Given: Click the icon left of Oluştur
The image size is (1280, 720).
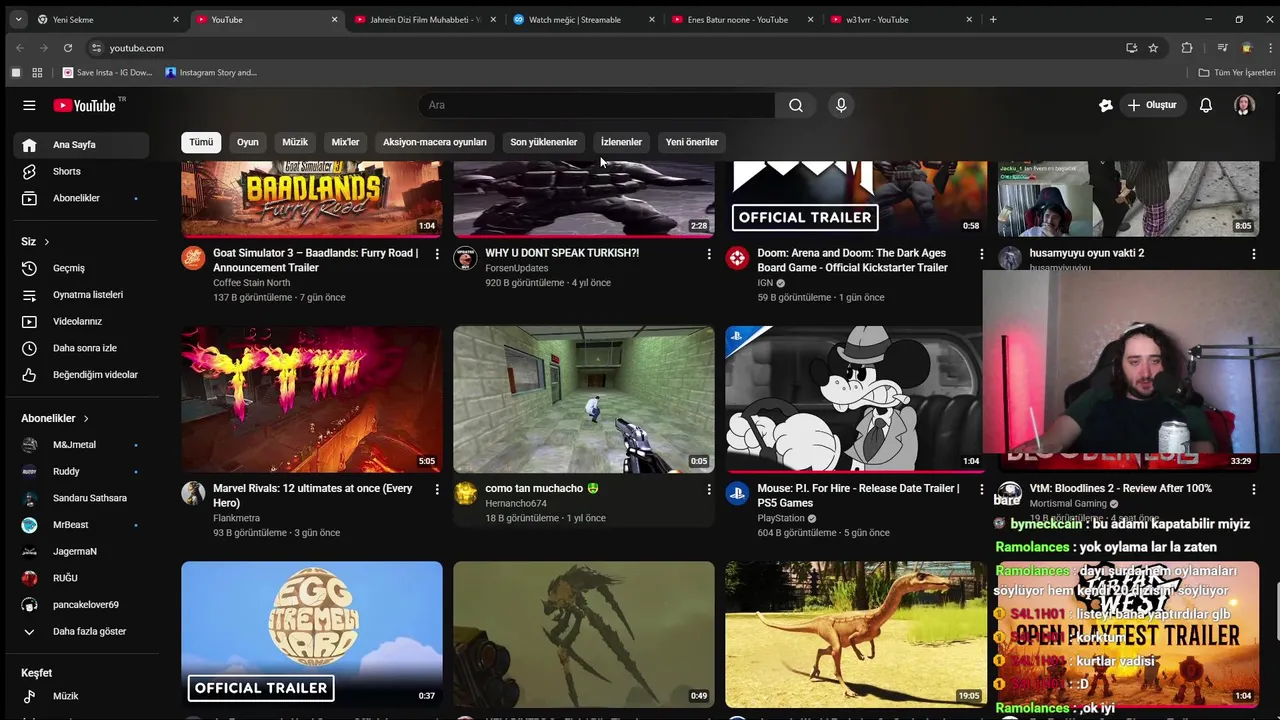Looking at the screenshot, I should [1105, 105].
